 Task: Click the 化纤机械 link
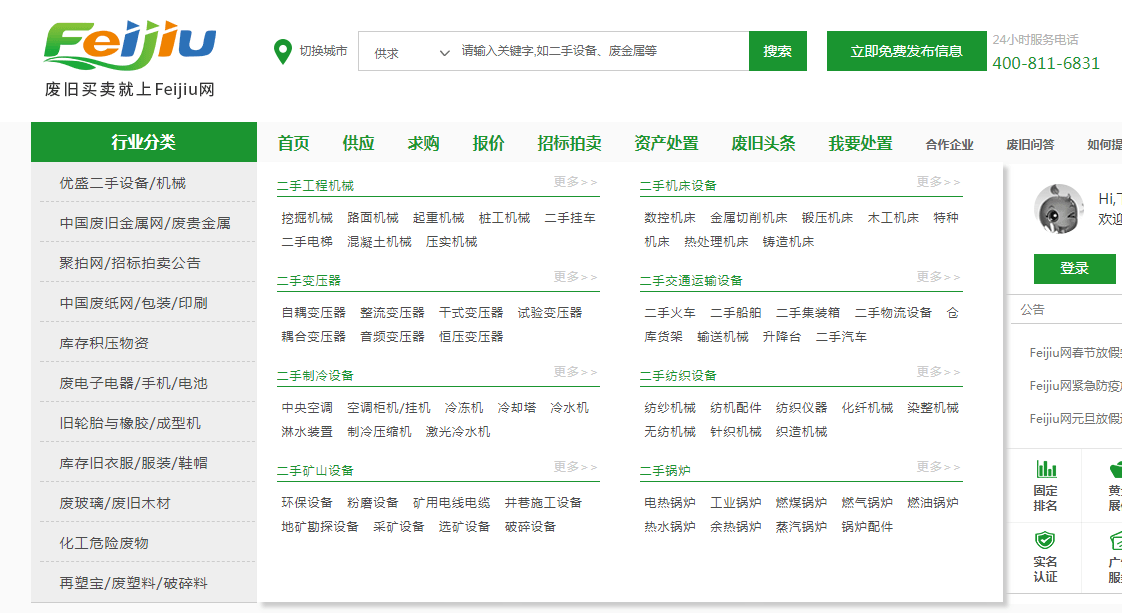(x=867, y=408)
